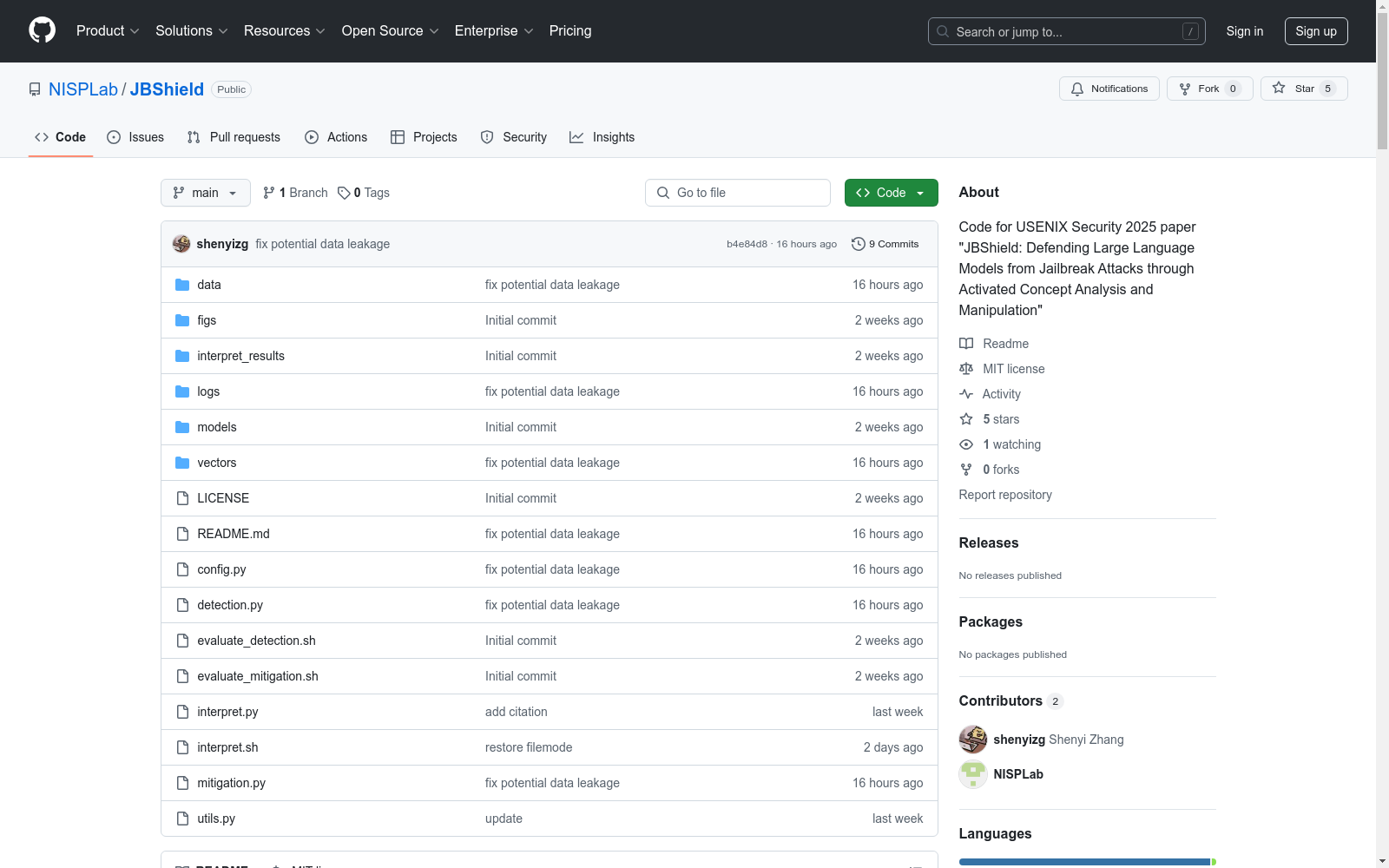Image resolution: width=1389 pixels, height=868 pixels.
Task: Switch to the Issues tab
Action: pyautogui.click(x=135, y=137)
